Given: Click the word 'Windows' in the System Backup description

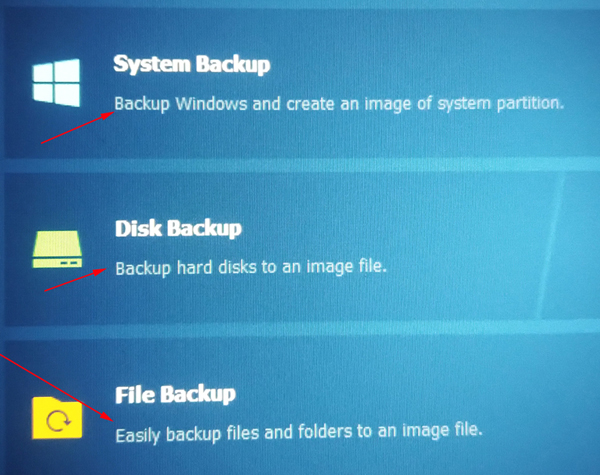Looking at the screenshot, I should click(211, 104).
